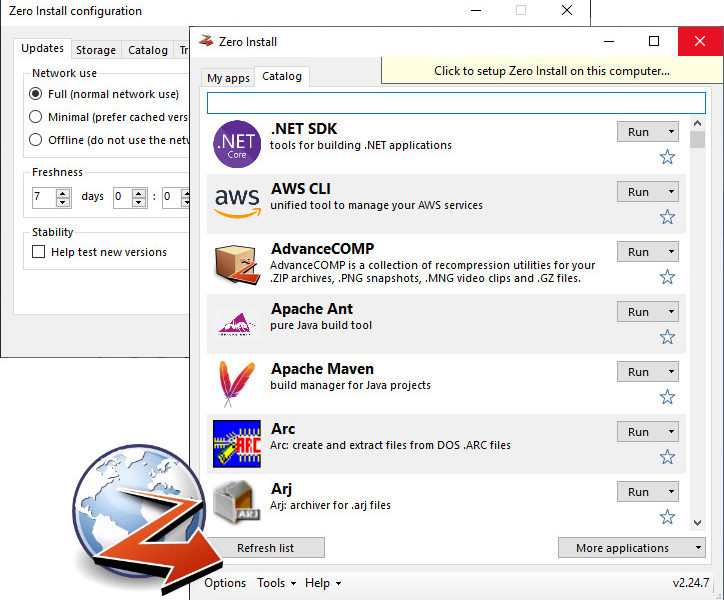724x600 pixels.
Task: Add Arj to favorites with star
Action: (x=667, y=517)
